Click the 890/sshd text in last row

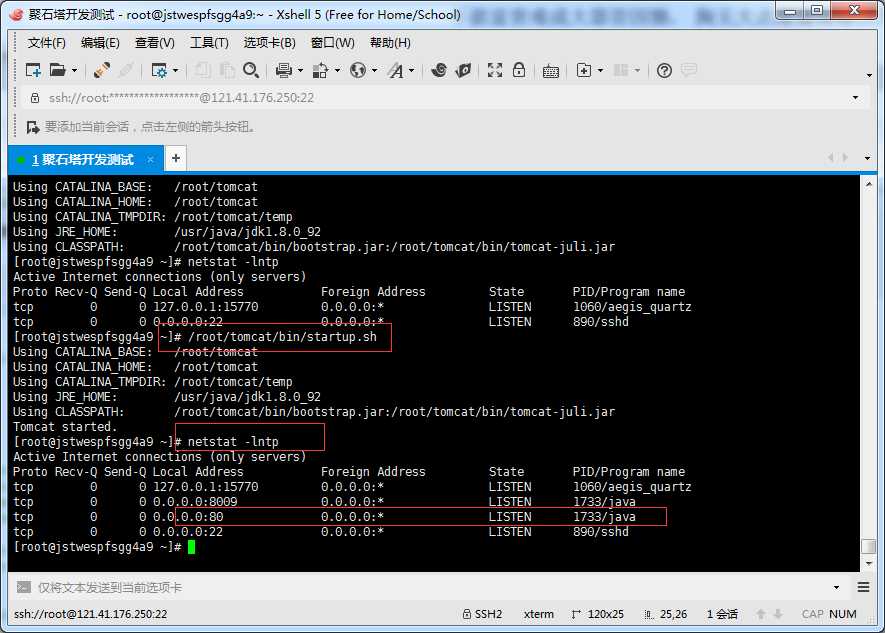pos(601,531)
